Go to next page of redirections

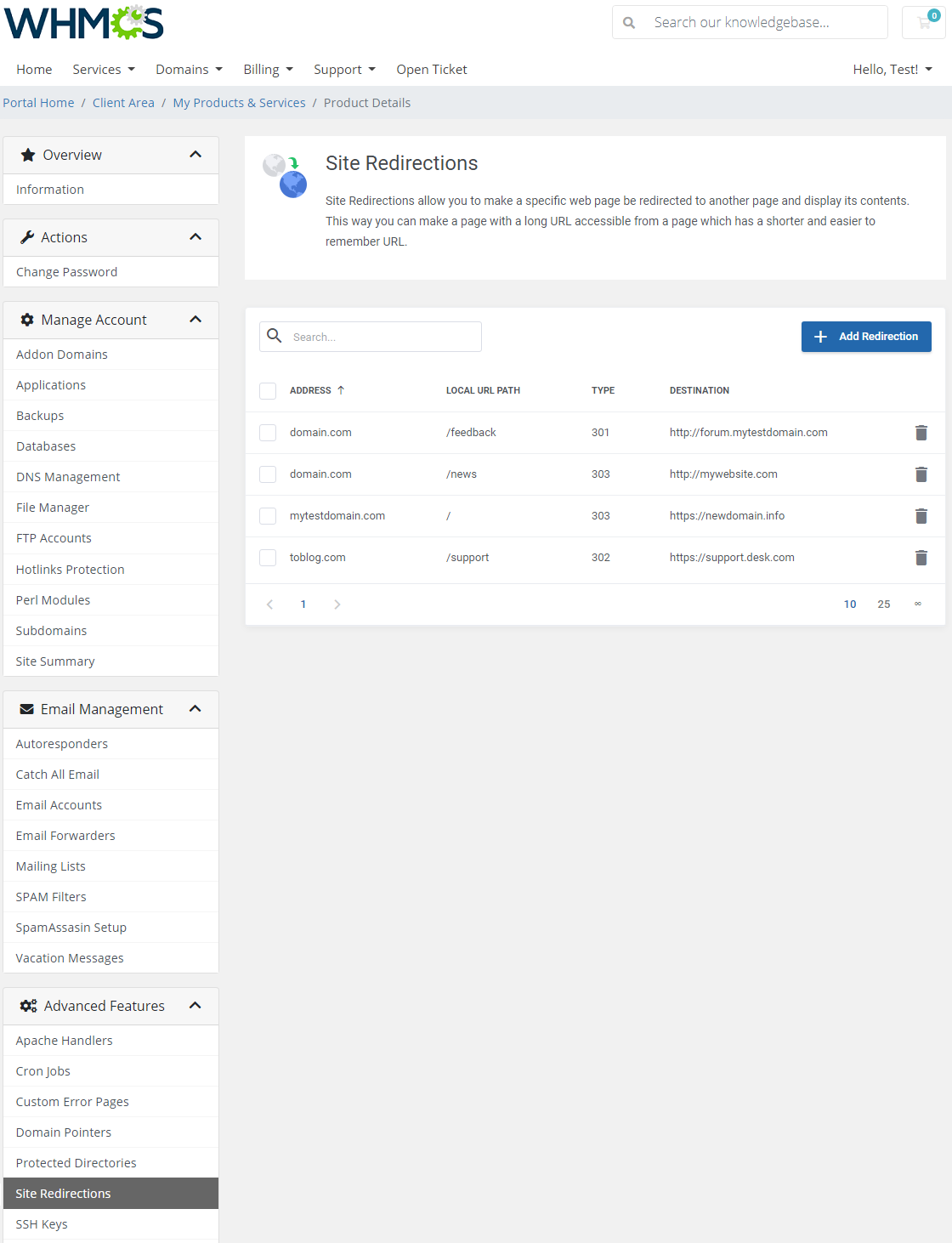click(x=337, y=604)
